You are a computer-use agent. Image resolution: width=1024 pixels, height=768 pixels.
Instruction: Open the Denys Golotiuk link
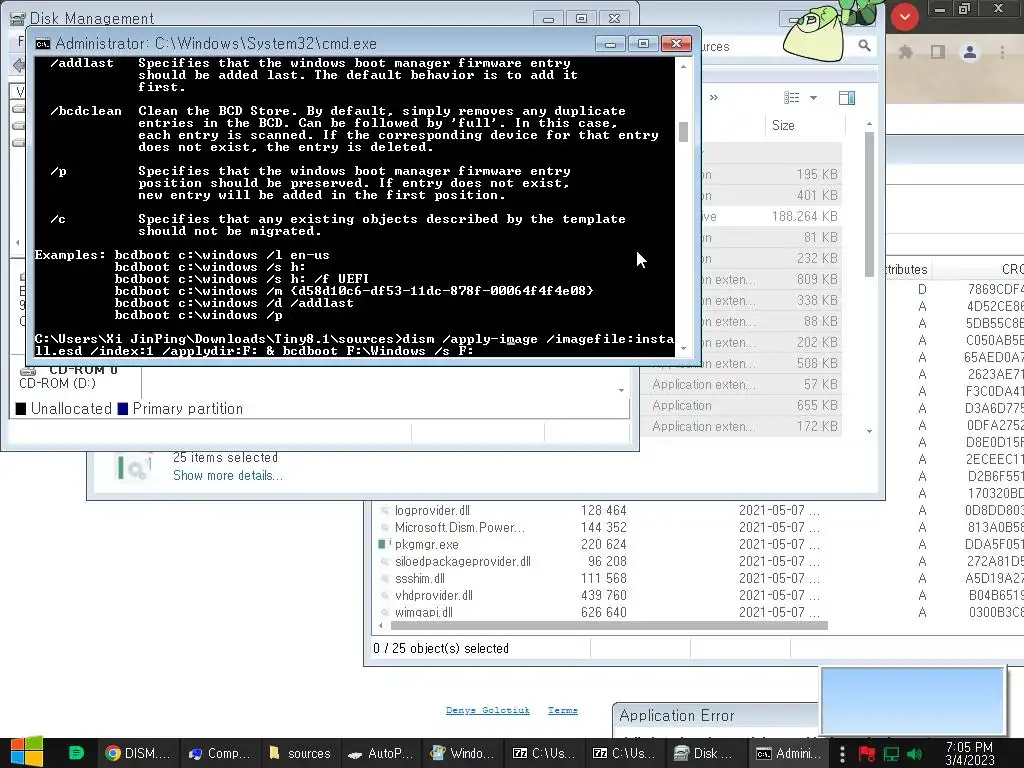pyautogui.click(x=488, y=710)
